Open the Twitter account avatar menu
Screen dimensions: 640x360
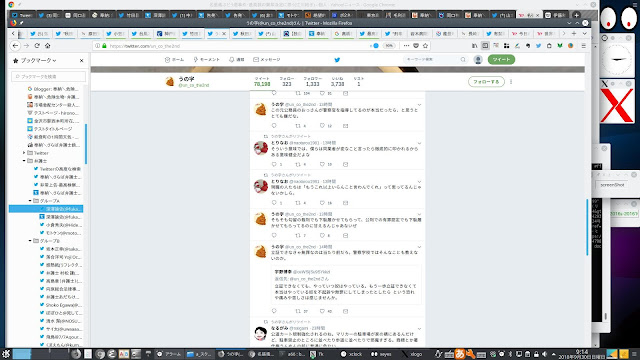coord(478,60)
